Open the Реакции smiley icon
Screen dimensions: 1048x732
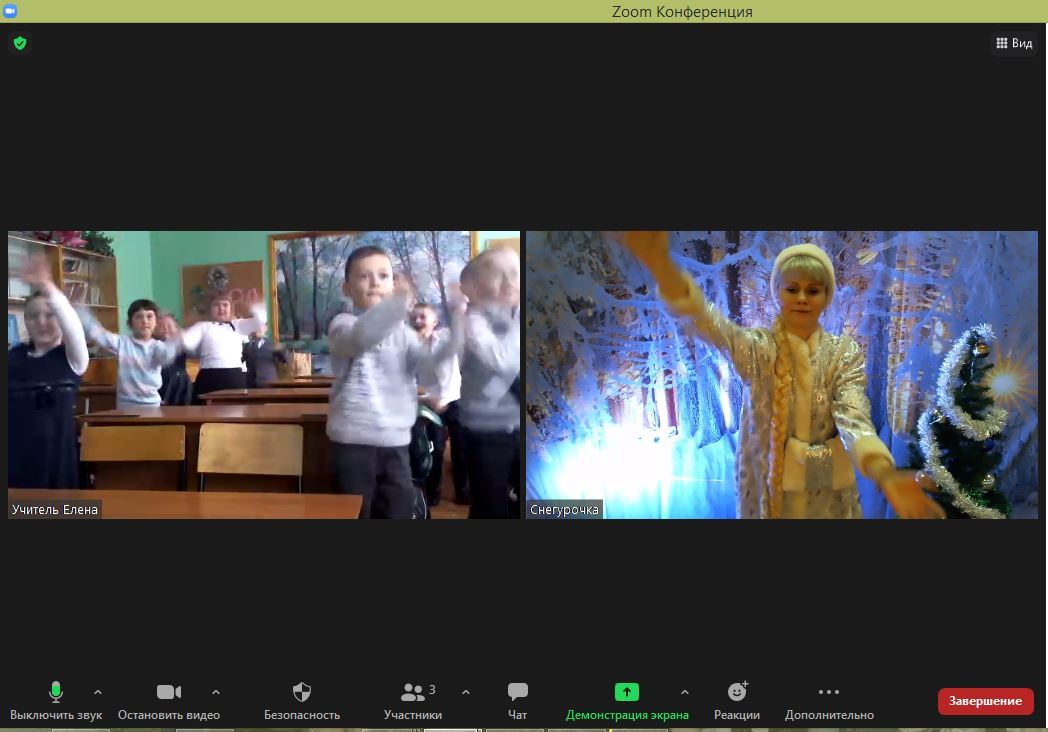click(x=738, y=691)
